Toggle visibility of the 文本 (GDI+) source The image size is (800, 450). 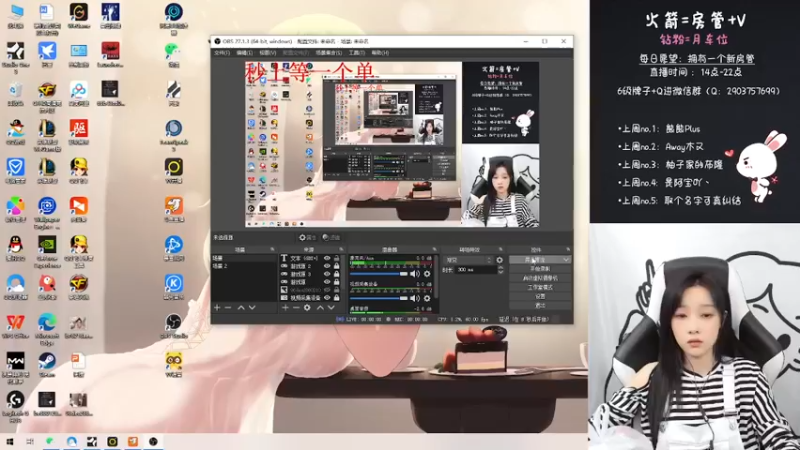(x=327, y=258)
